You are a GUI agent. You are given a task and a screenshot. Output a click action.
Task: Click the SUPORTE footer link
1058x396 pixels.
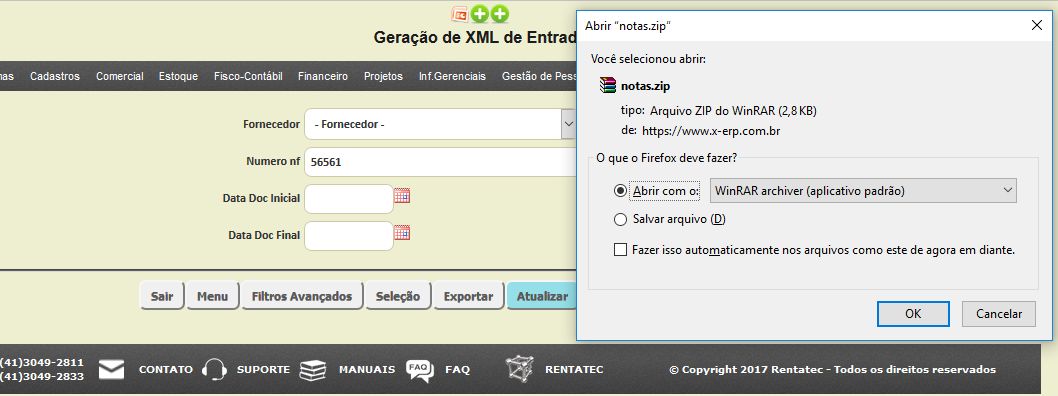click(x=263, y=370)
